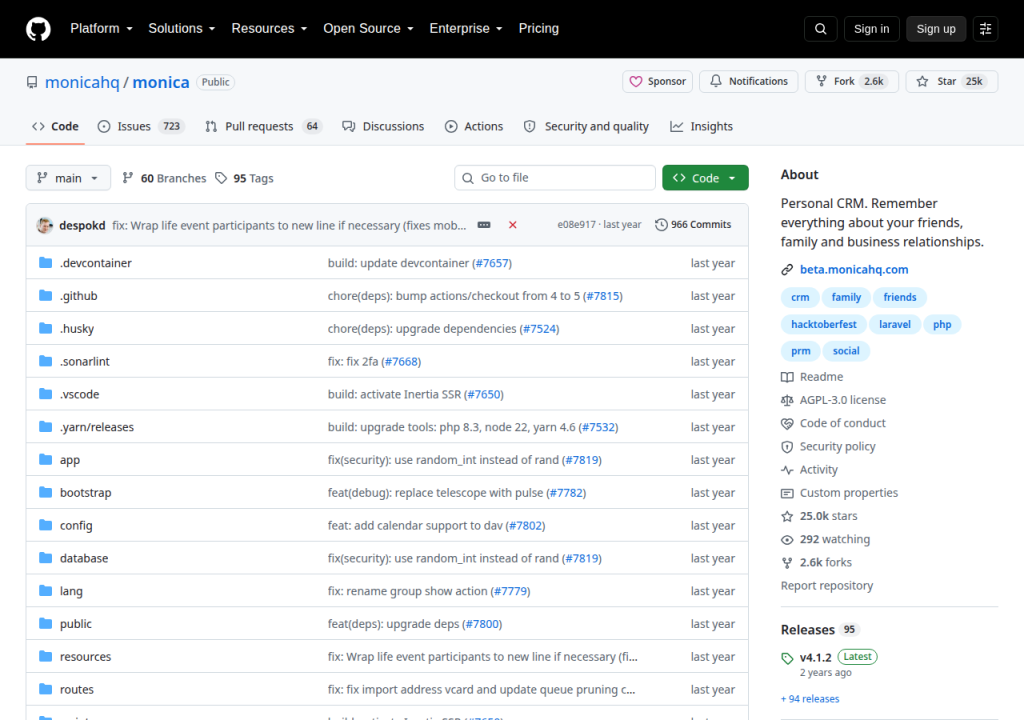Click the AGPL-3.0 license scale icon
Image resolution: width=1024 pixels, height=720 pixels.
pos(787,400)
